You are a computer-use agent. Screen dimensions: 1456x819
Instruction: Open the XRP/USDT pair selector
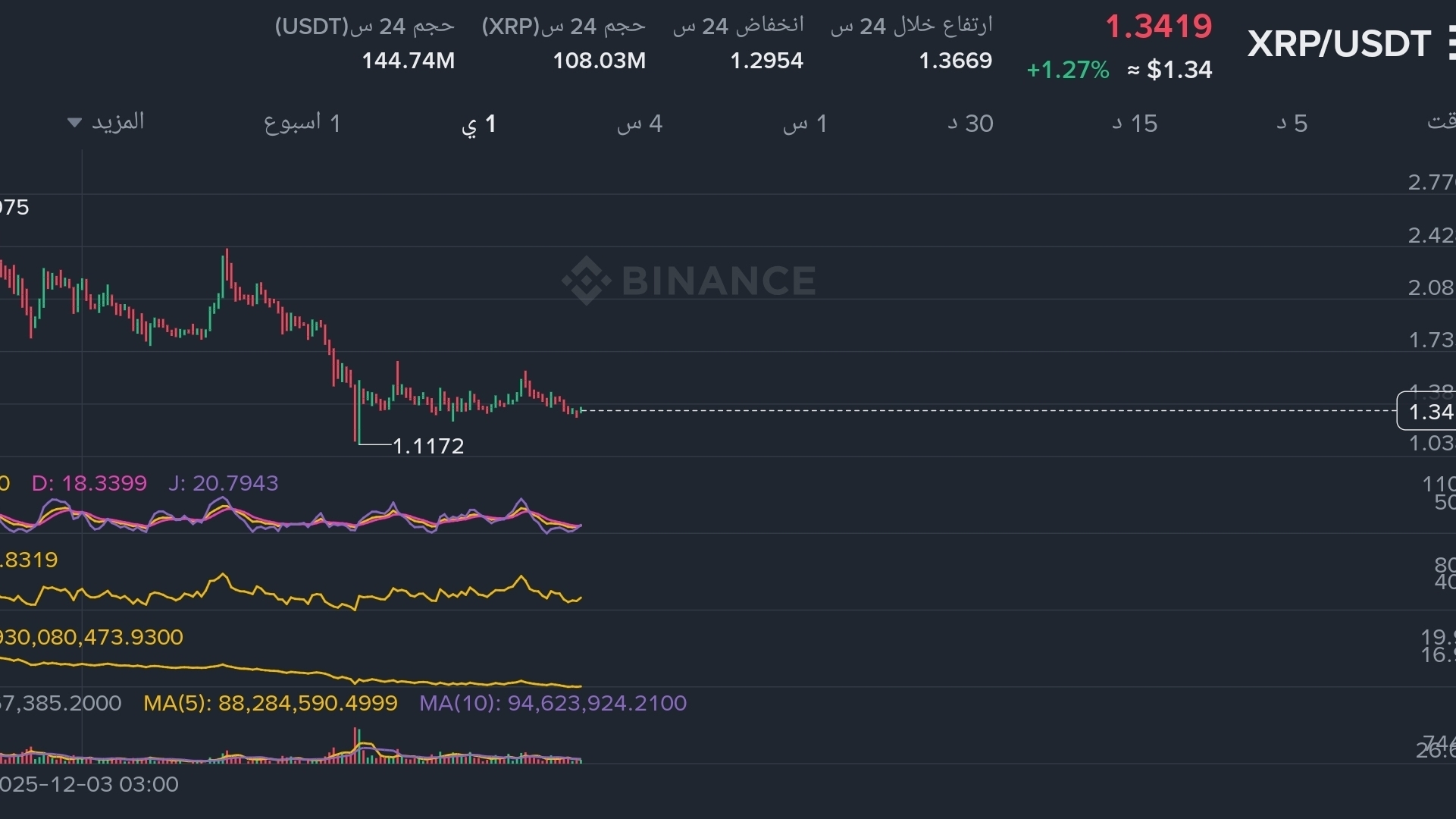click(x=1339, y=44)
